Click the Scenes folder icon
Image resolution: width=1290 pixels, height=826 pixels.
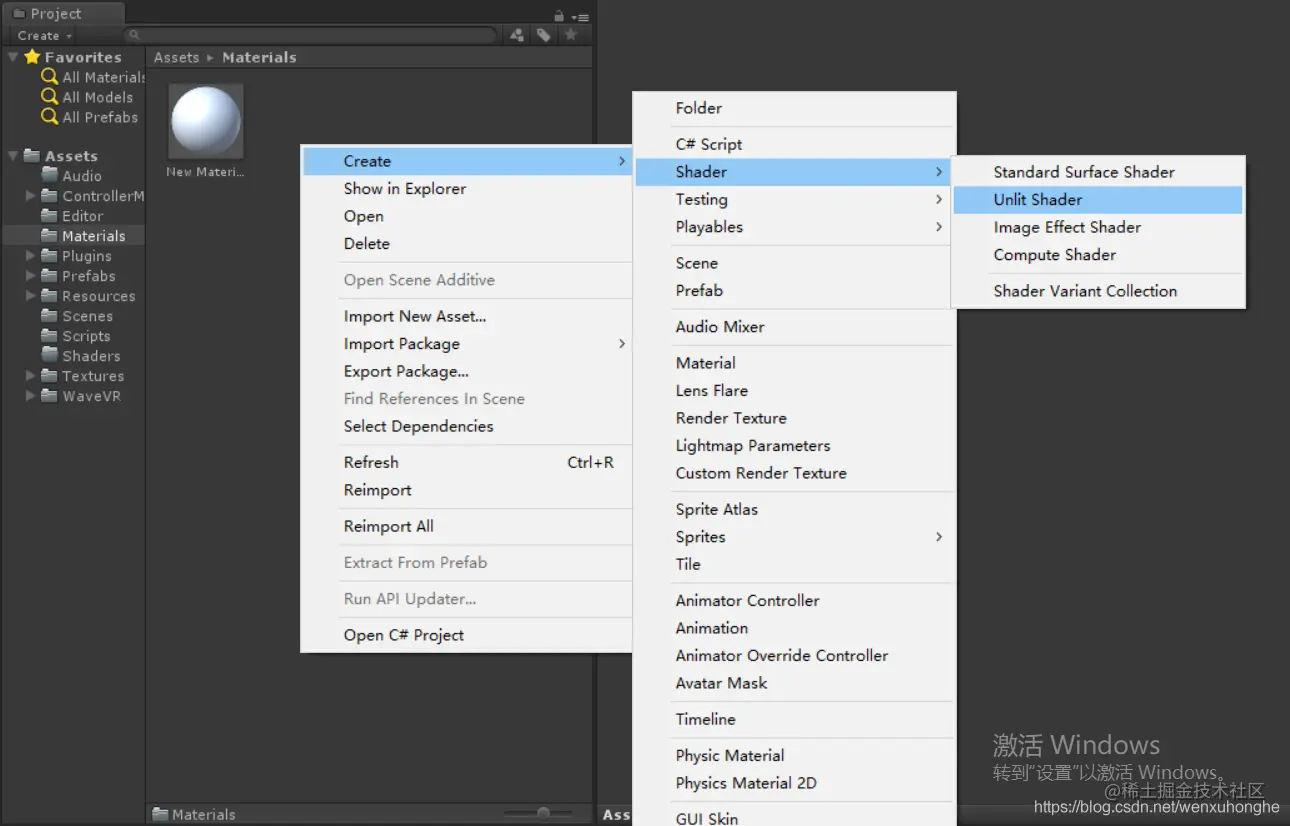click(x=49, y=315)
